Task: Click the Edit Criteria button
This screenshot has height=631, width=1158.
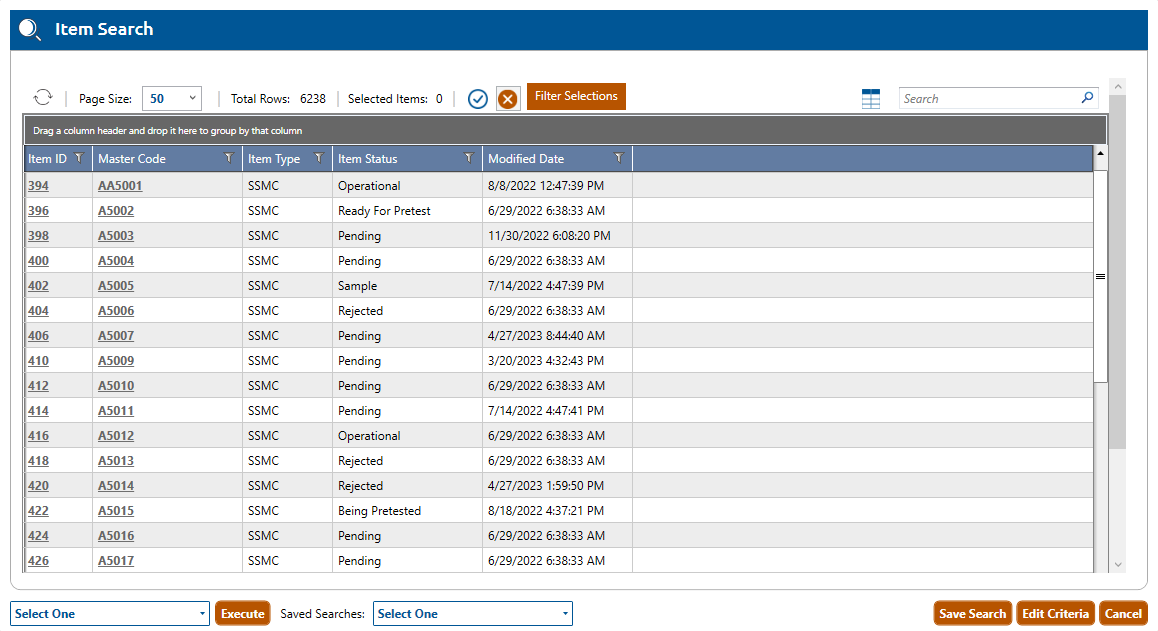Action: 1055,614
